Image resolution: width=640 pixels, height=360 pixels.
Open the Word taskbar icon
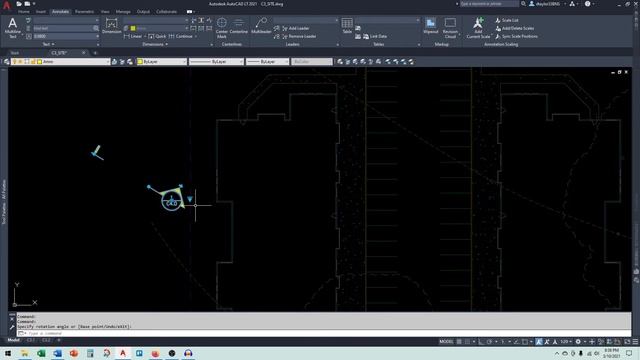pyautogui.click(x=58, y=353)
